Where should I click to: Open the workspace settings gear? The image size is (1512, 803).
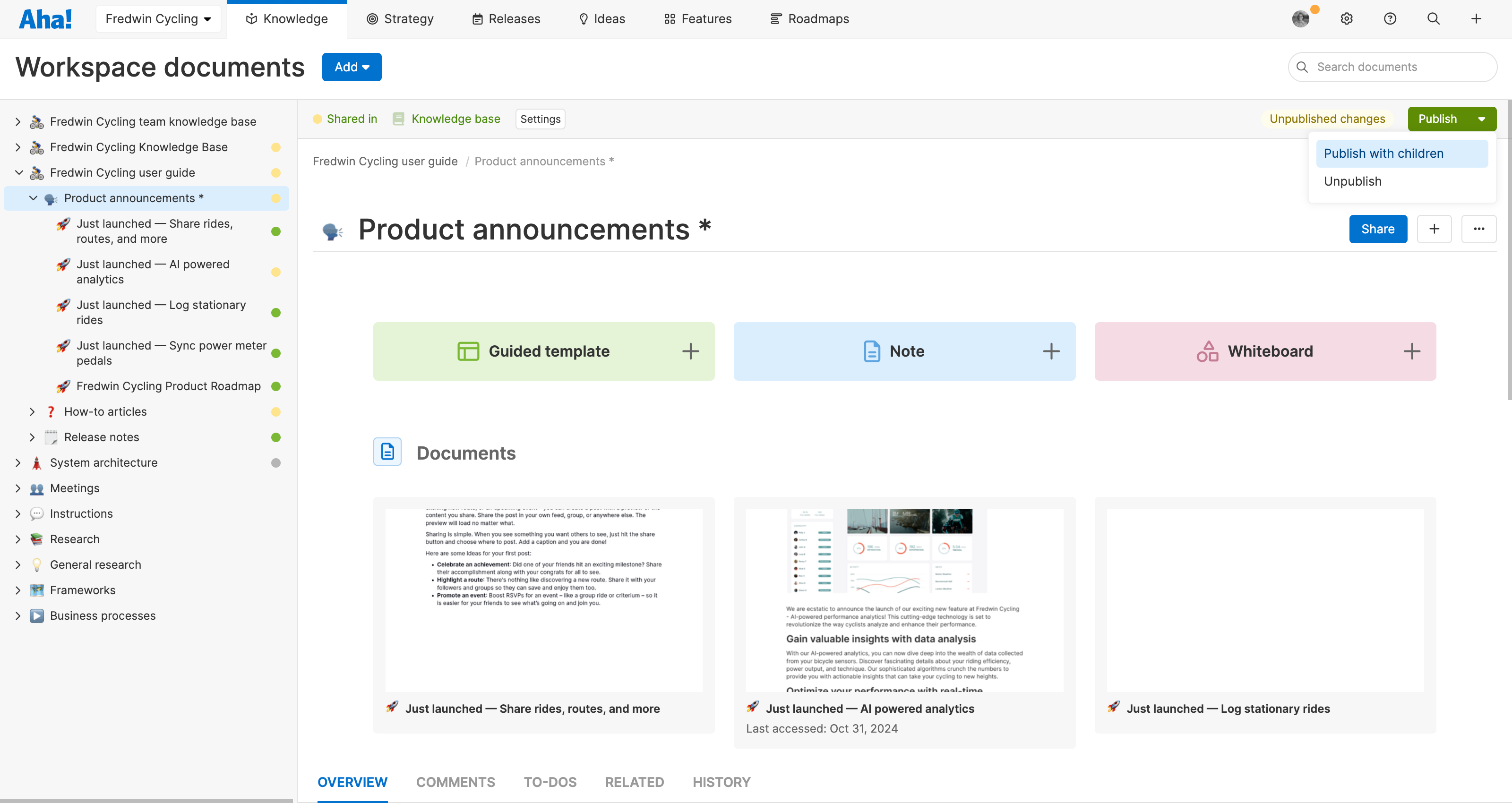coord(1346,18)
